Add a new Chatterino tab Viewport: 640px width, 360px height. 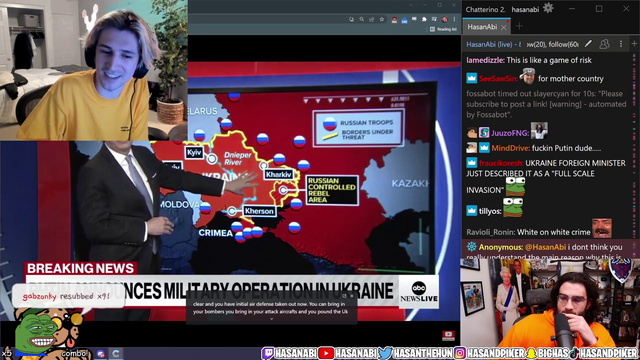point(519,27)
